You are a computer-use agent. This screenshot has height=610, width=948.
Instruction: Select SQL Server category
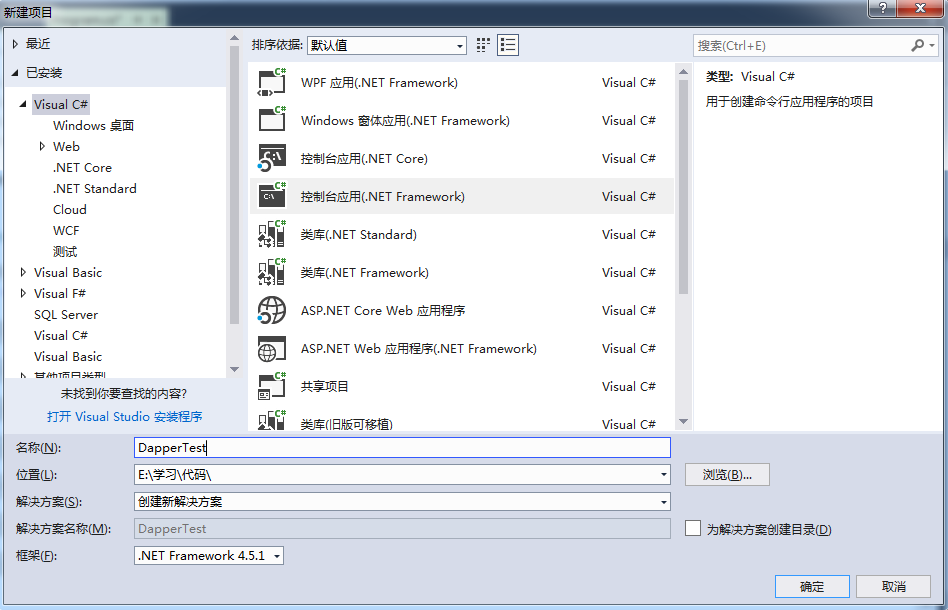(x=66, y=314)
